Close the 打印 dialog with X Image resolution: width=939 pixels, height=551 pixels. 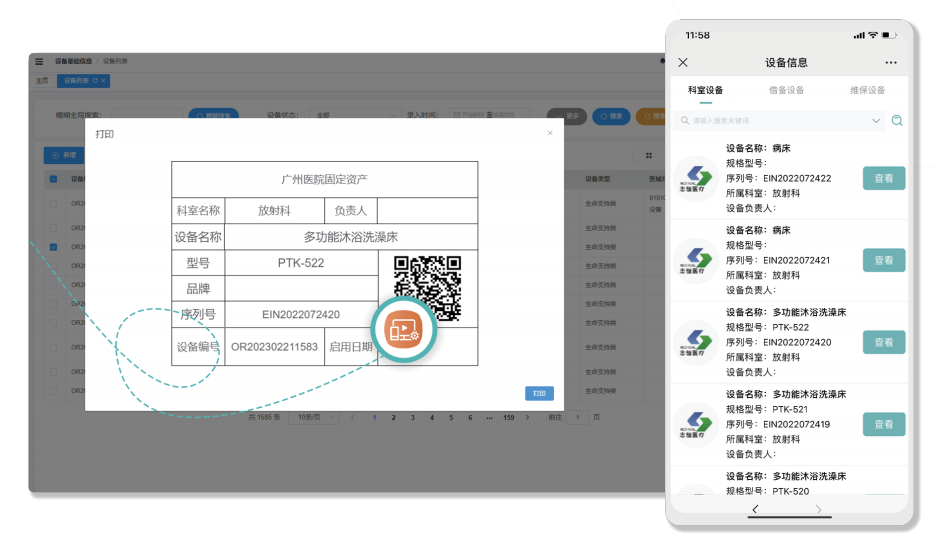tap(550, 133)
